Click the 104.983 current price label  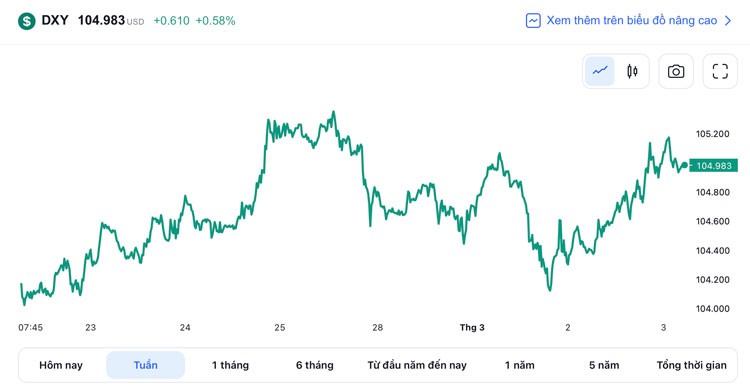pyautogui.click(x=714, y=166)
